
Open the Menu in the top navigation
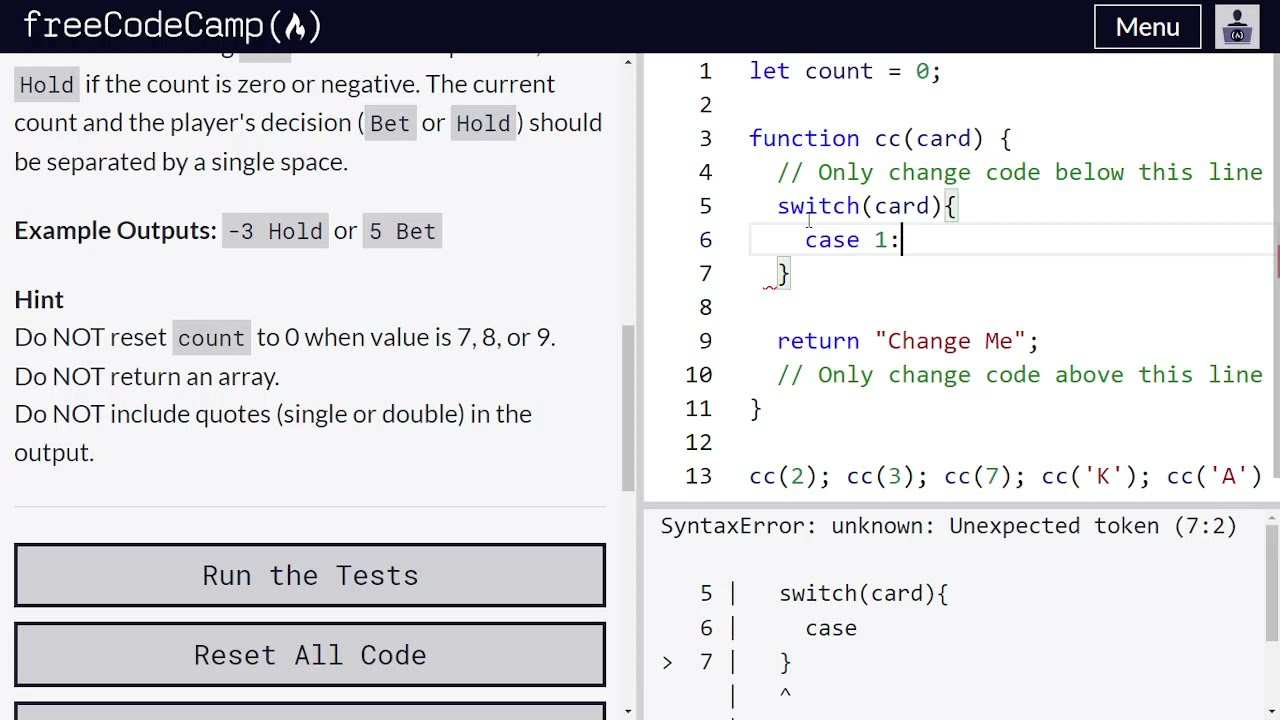pos(1147,27)
